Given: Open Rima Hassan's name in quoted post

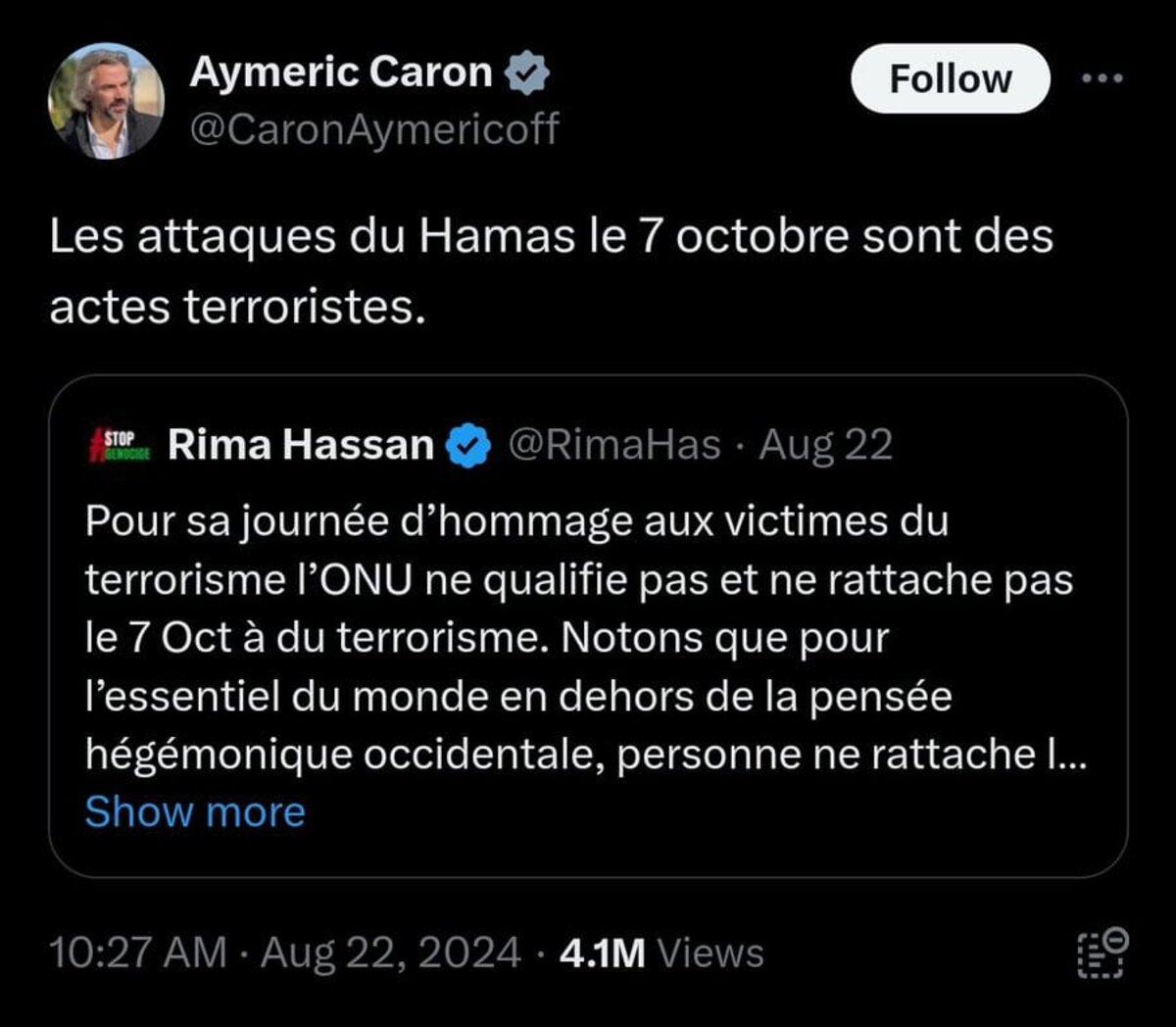Looking at the screenshot, I should (x=301, y=445).
